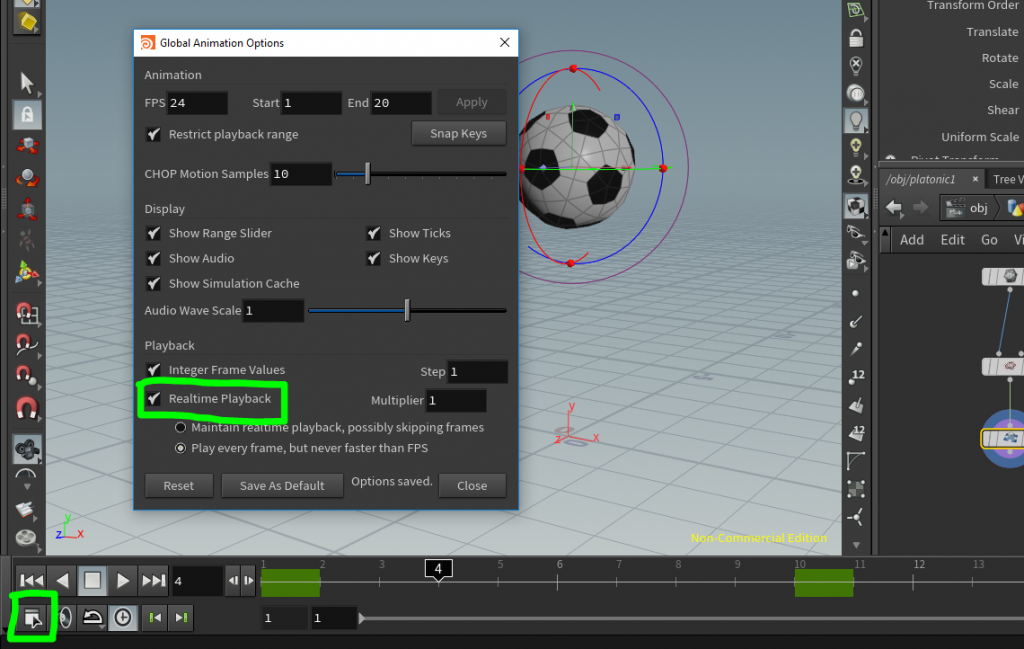Viewport: 1024px width, 649px height.
Task: Select Maintain realtime playback radio option
Action: pos(181,426)
